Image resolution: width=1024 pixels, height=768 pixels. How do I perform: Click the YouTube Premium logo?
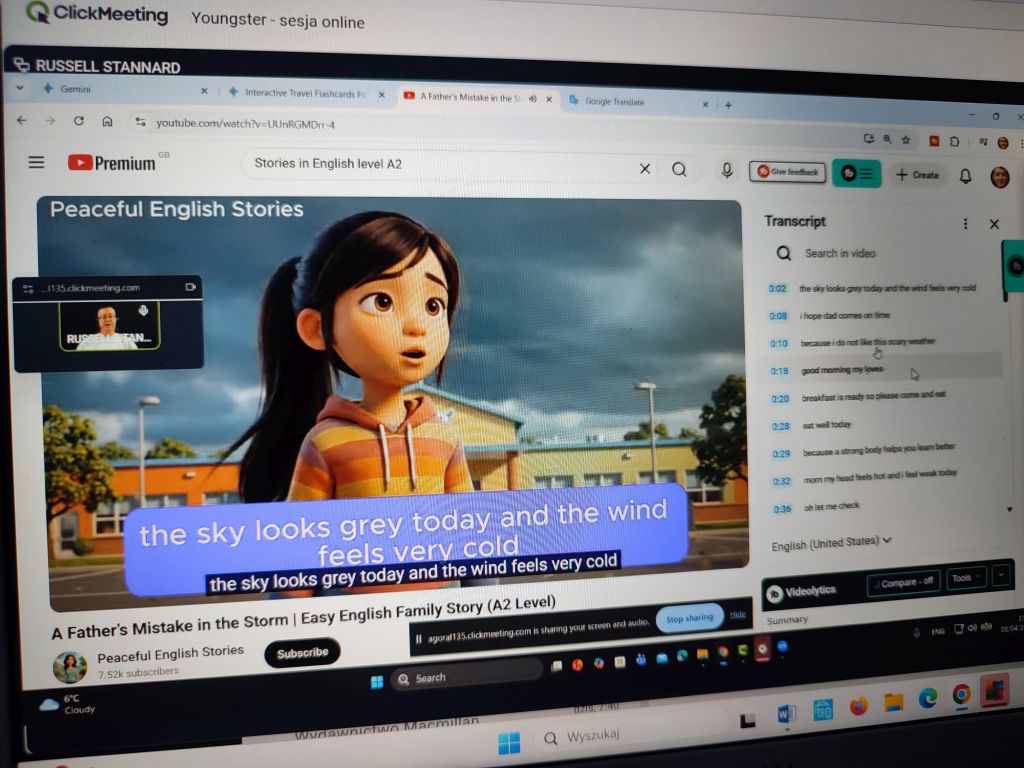coord(113,163)
